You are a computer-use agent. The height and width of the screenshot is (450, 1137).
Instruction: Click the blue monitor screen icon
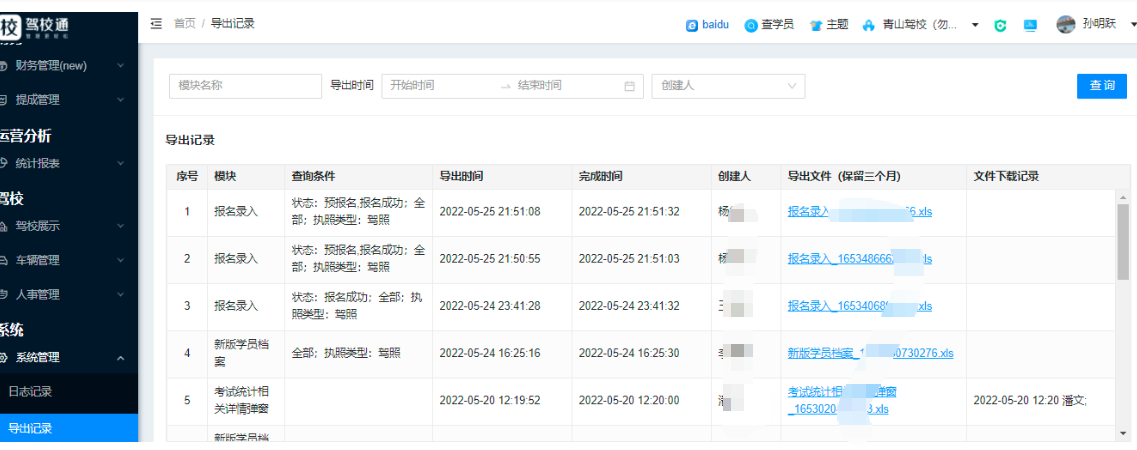(1030, 25)
